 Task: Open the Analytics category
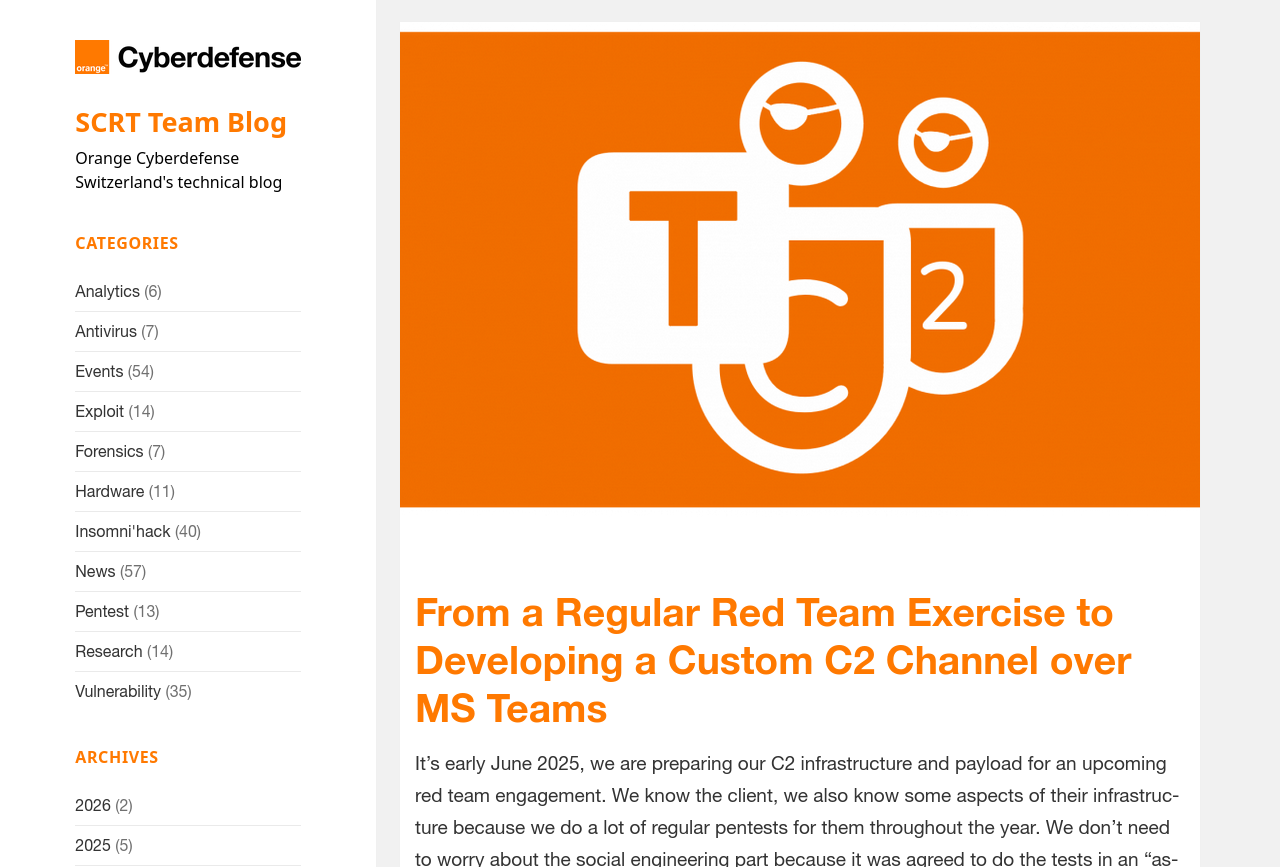coord(107,292)
